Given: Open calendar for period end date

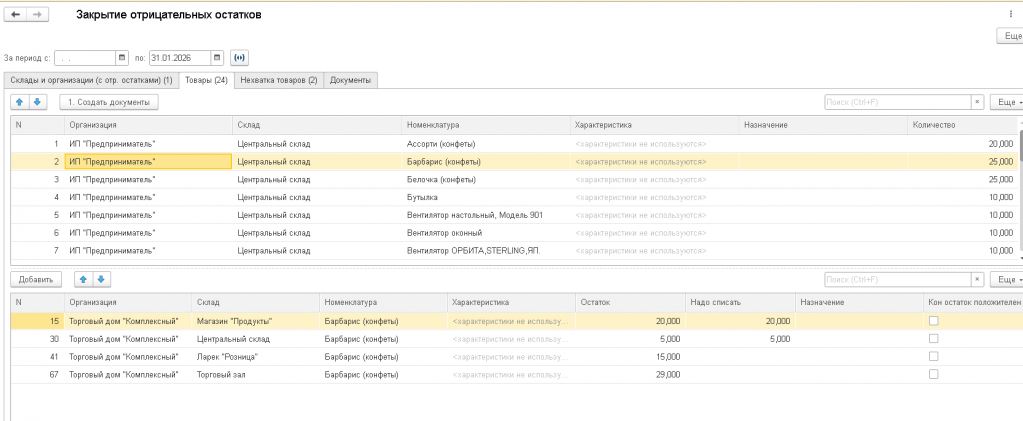Looking at the screenshot, I should 216,57.
